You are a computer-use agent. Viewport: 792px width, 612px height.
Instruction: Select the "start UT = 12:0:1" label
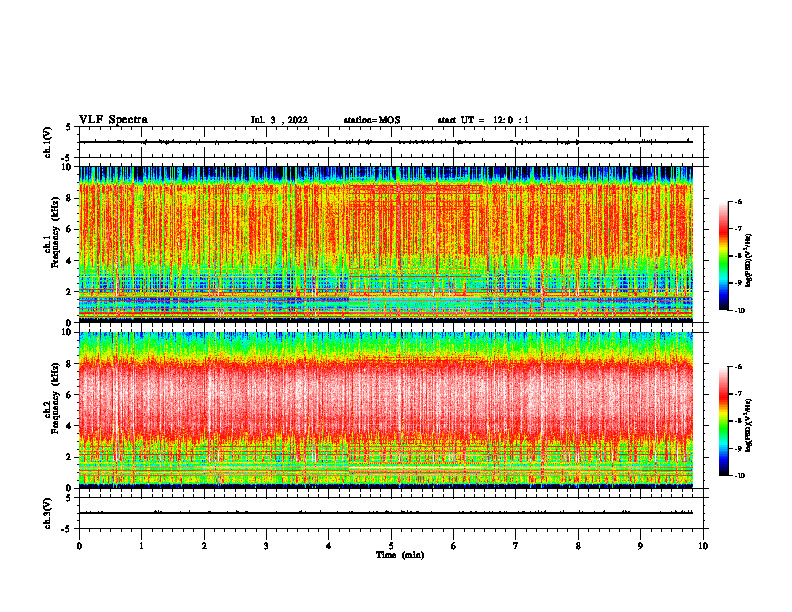(483, 120)
